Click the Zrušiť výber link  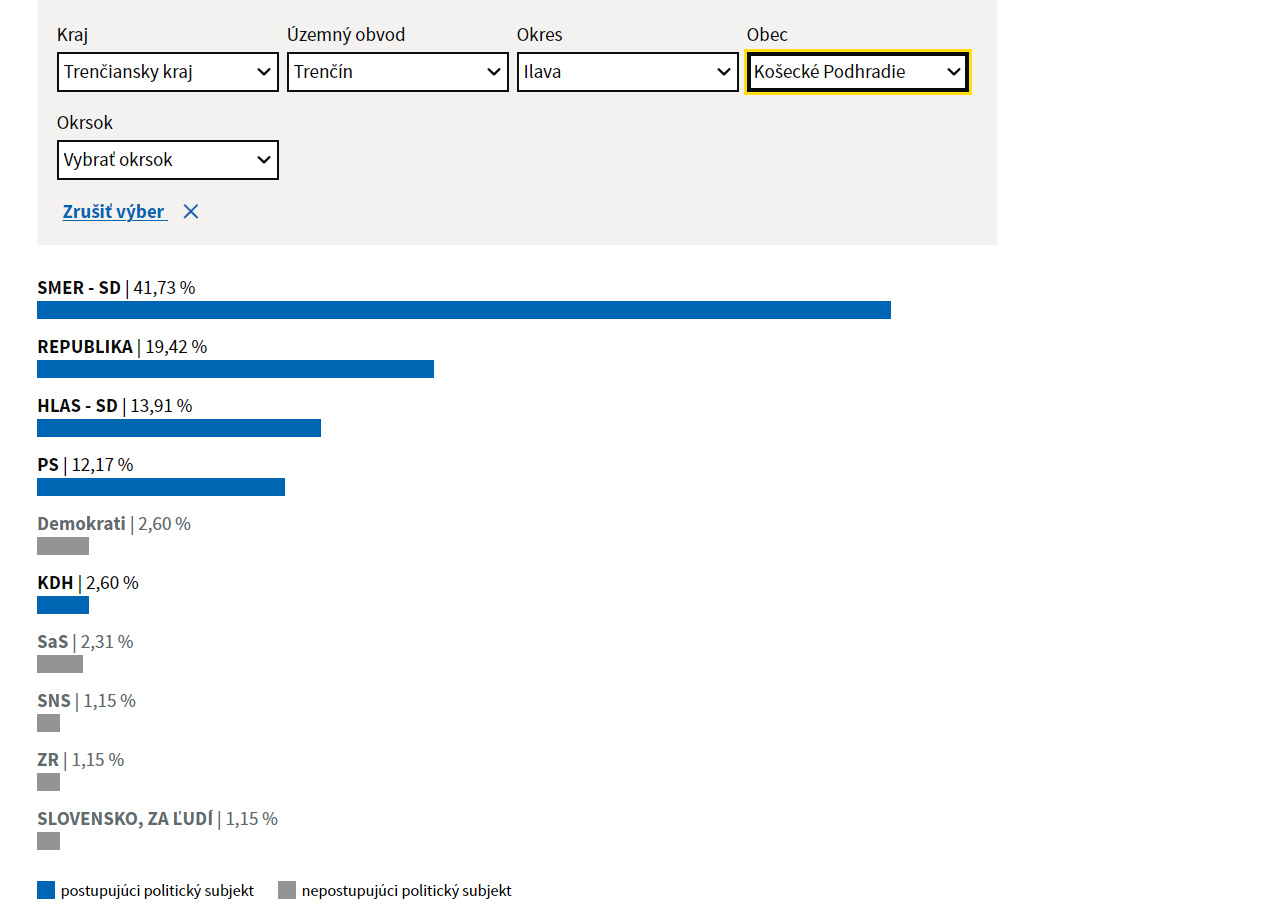[114, 212]
